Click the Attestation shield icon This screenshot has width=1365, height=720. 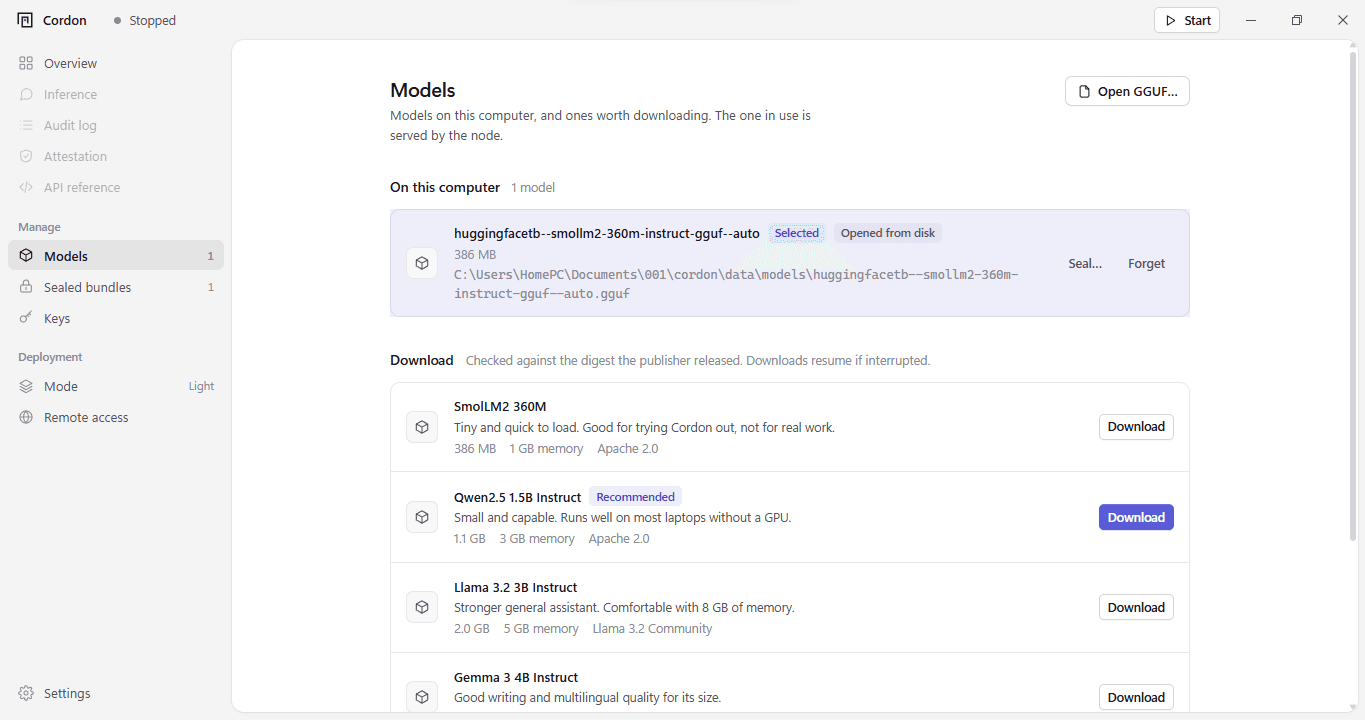(26, 156)
